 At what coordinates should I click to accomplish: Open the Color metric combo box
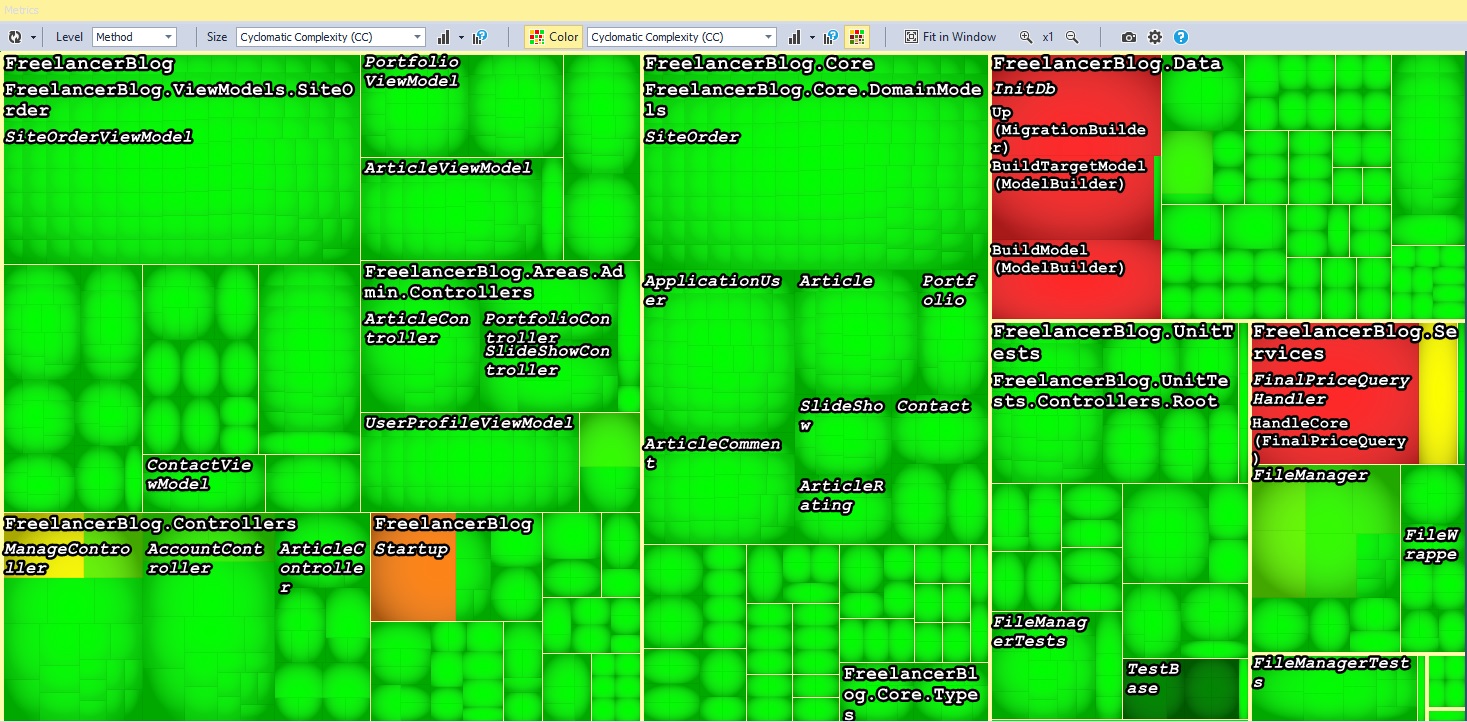[681, 37]
